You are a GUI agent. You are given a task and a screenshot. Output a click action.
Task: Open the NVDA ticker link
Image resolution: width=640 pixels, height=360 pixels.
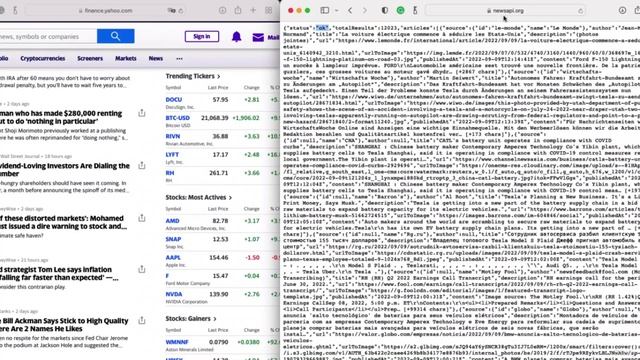[x=174, y=294]
